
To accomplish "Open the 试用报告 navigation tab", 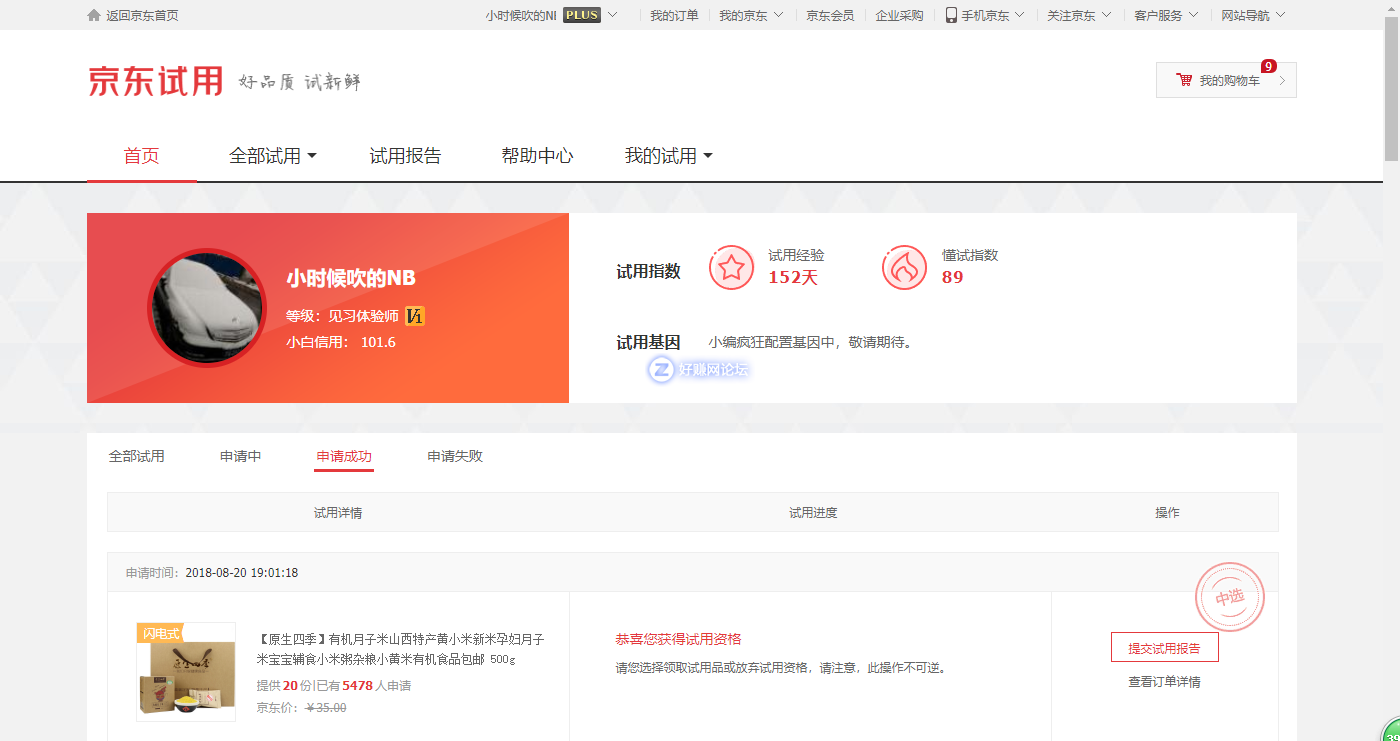I will click(x=405, y=156).
